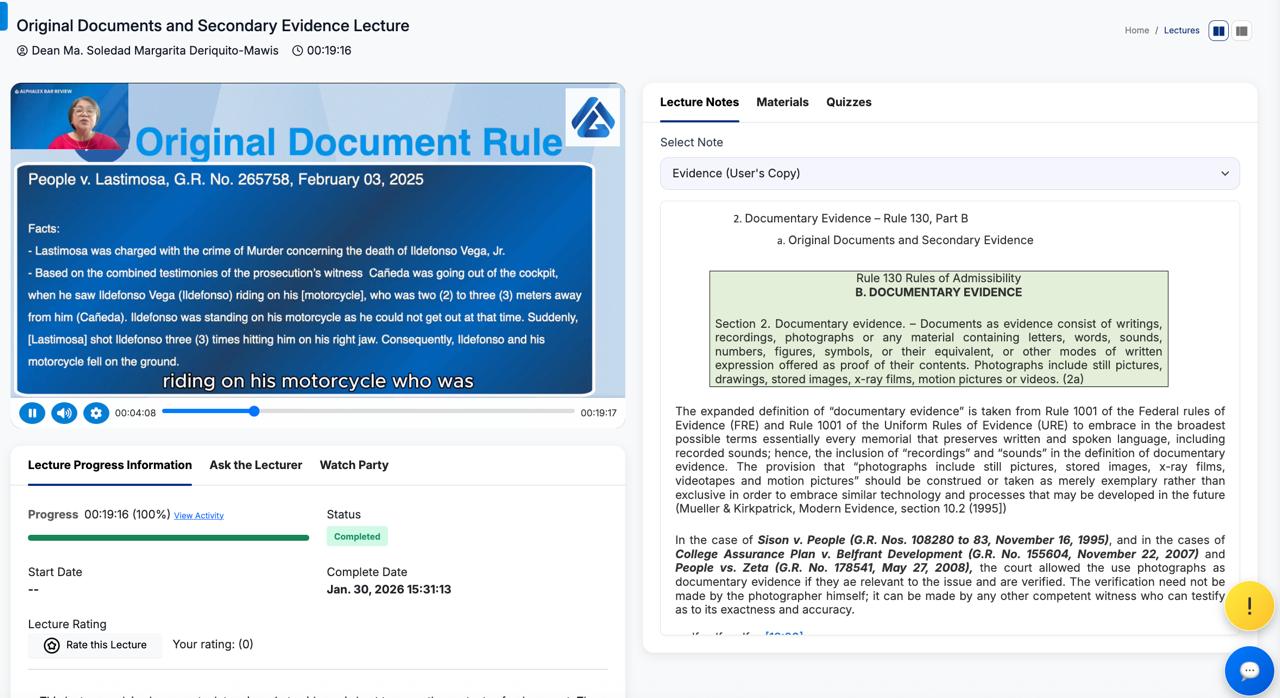
Task: Pause the lecture video
Action: pos(32,412)
